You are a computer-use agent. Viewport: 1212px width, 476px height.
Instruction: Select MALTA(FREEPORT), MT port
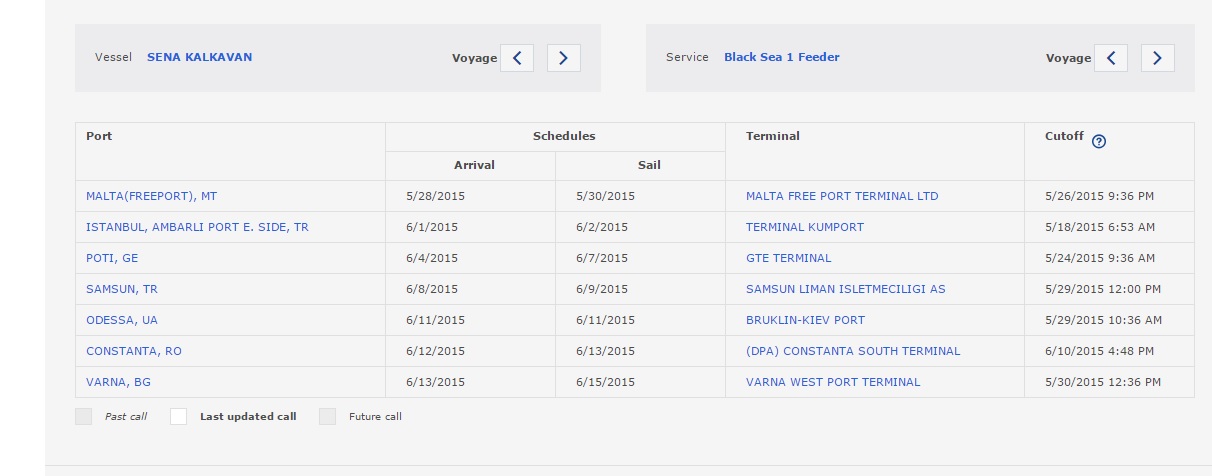click(x=151, y=196)
